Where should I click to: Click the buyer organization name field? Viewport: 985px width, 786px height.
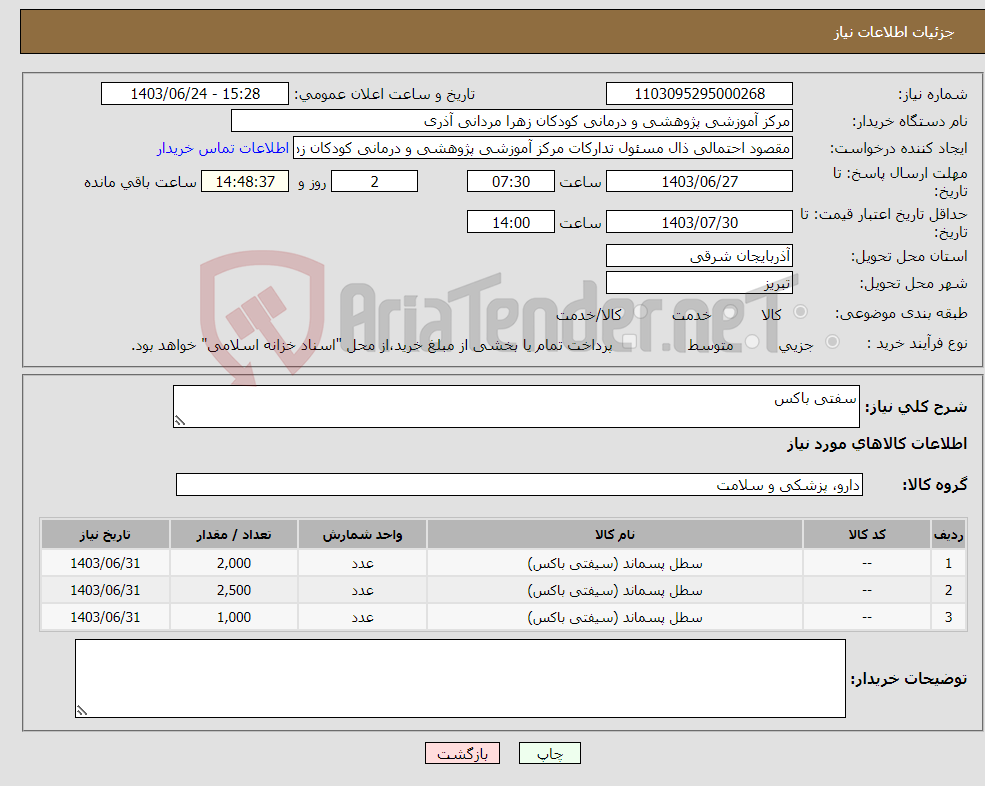pos(512,121)
